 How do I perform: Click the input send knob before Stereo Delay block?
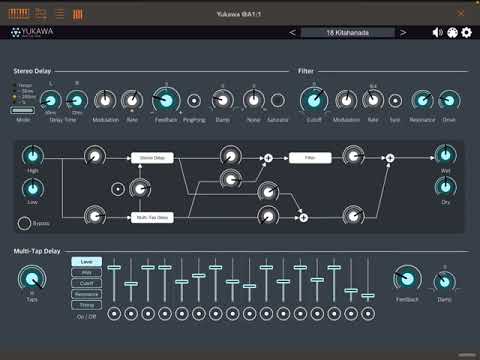(95, 156)
